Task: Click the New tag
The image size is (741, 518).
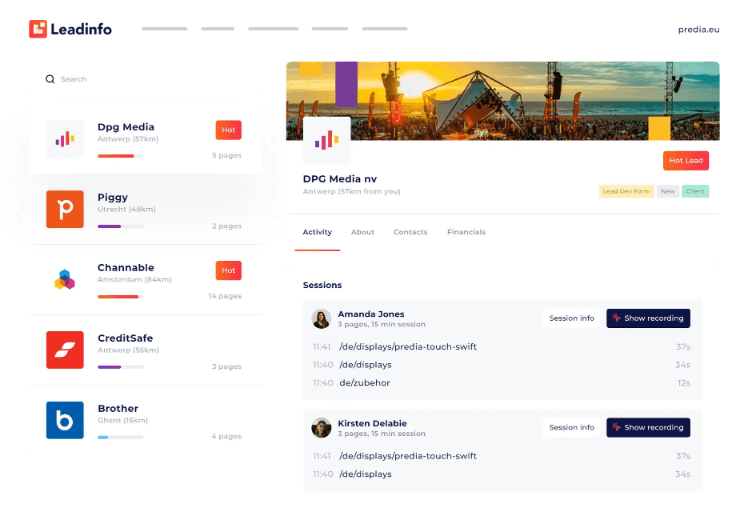Action: [x=668, y=191]
